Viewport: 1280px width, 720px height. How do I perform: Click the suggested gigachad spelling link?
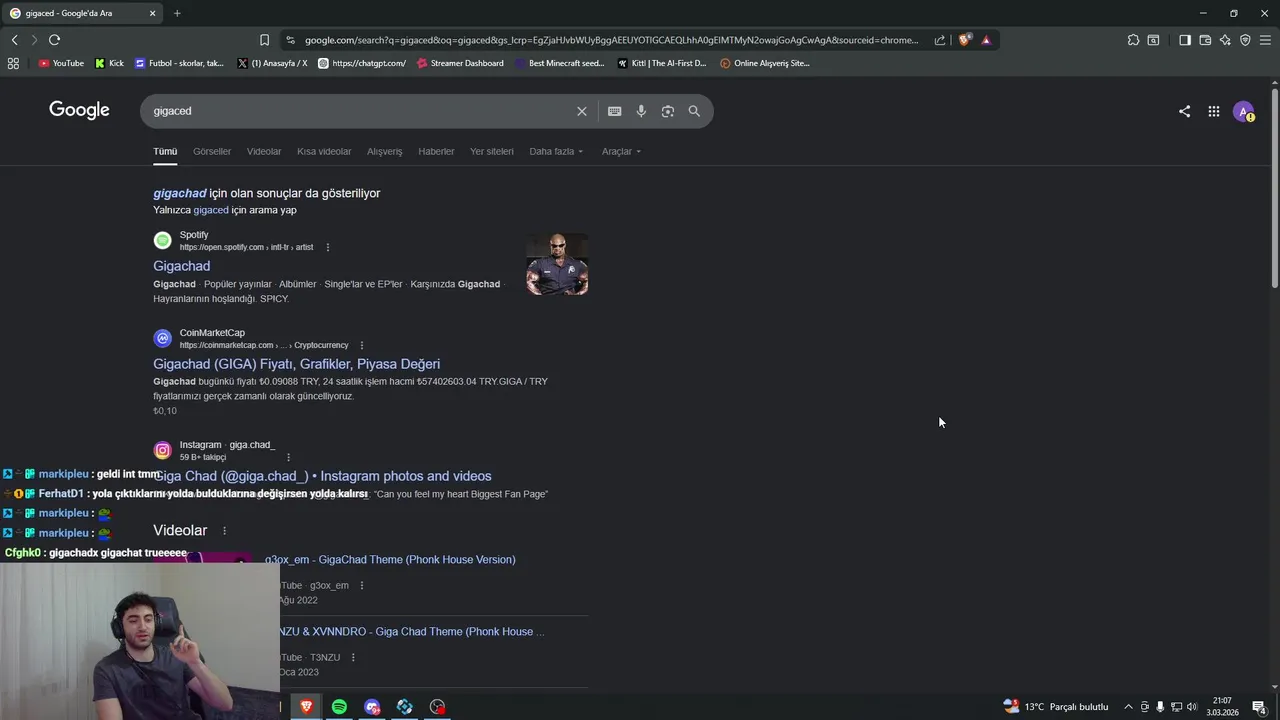point(180,193)
